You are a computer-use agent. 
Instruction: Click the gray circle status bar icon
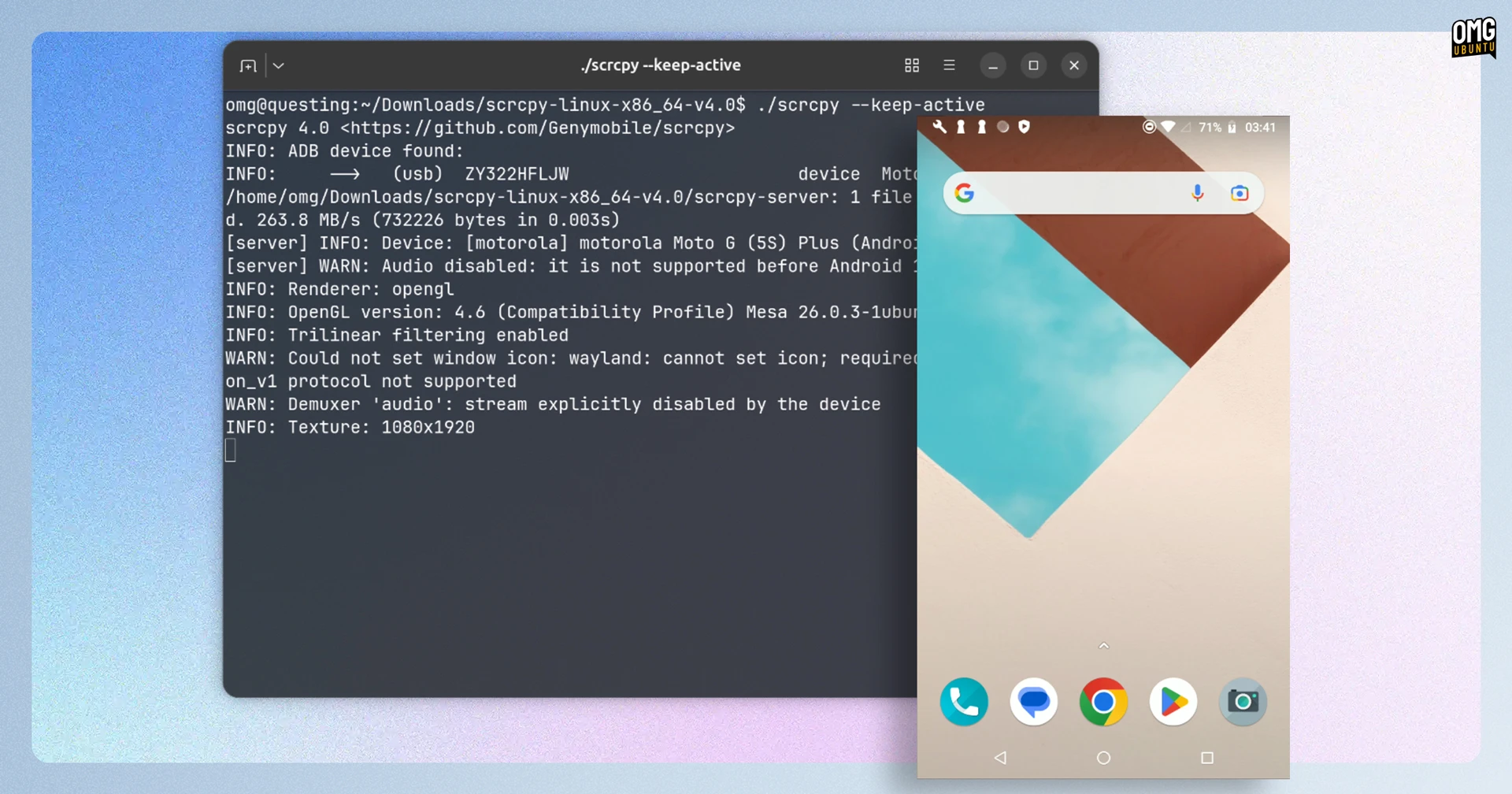(x=1002, y=127)
